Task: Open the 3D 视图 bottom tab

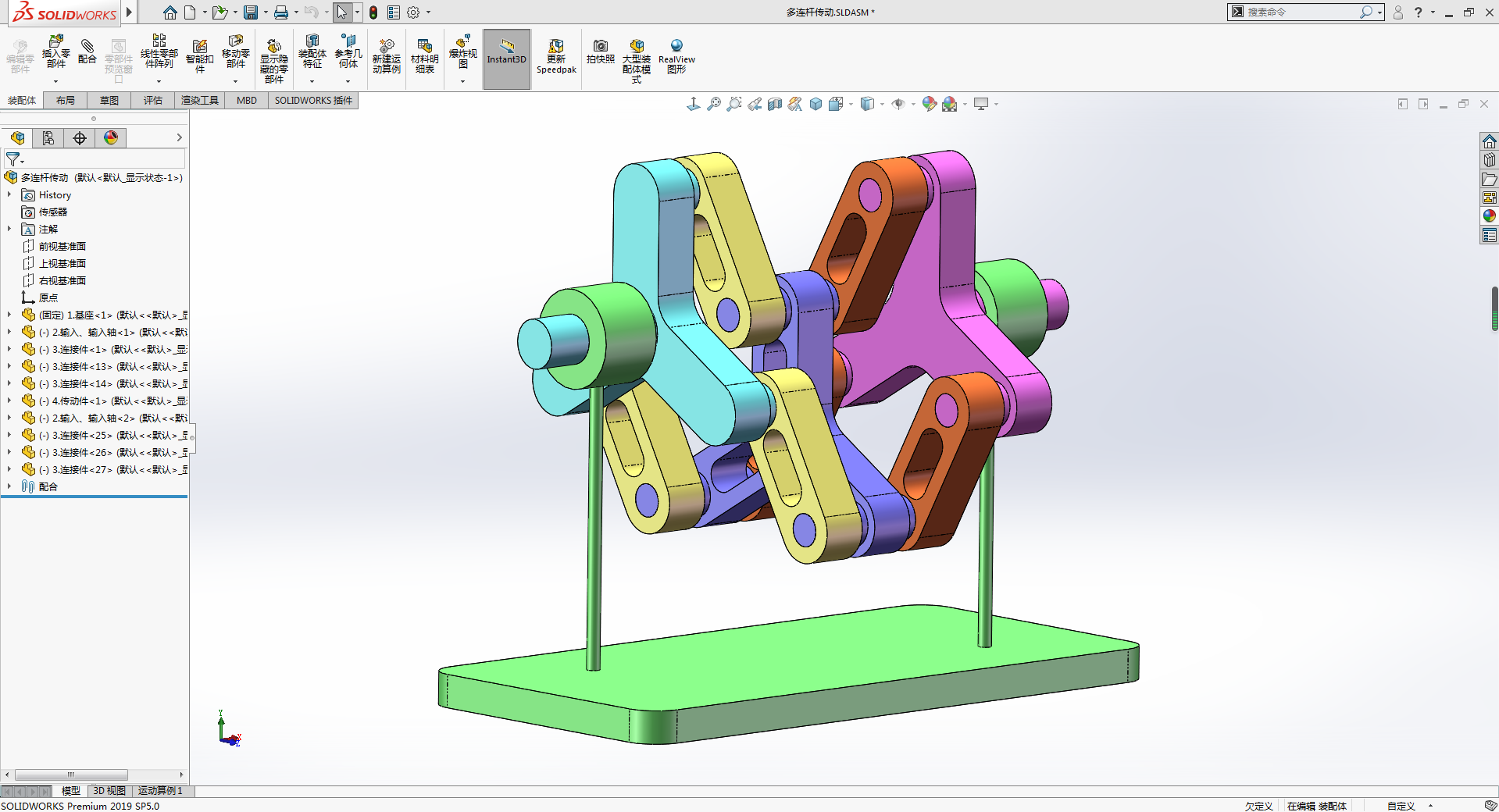Action: (x=109, y=791)
